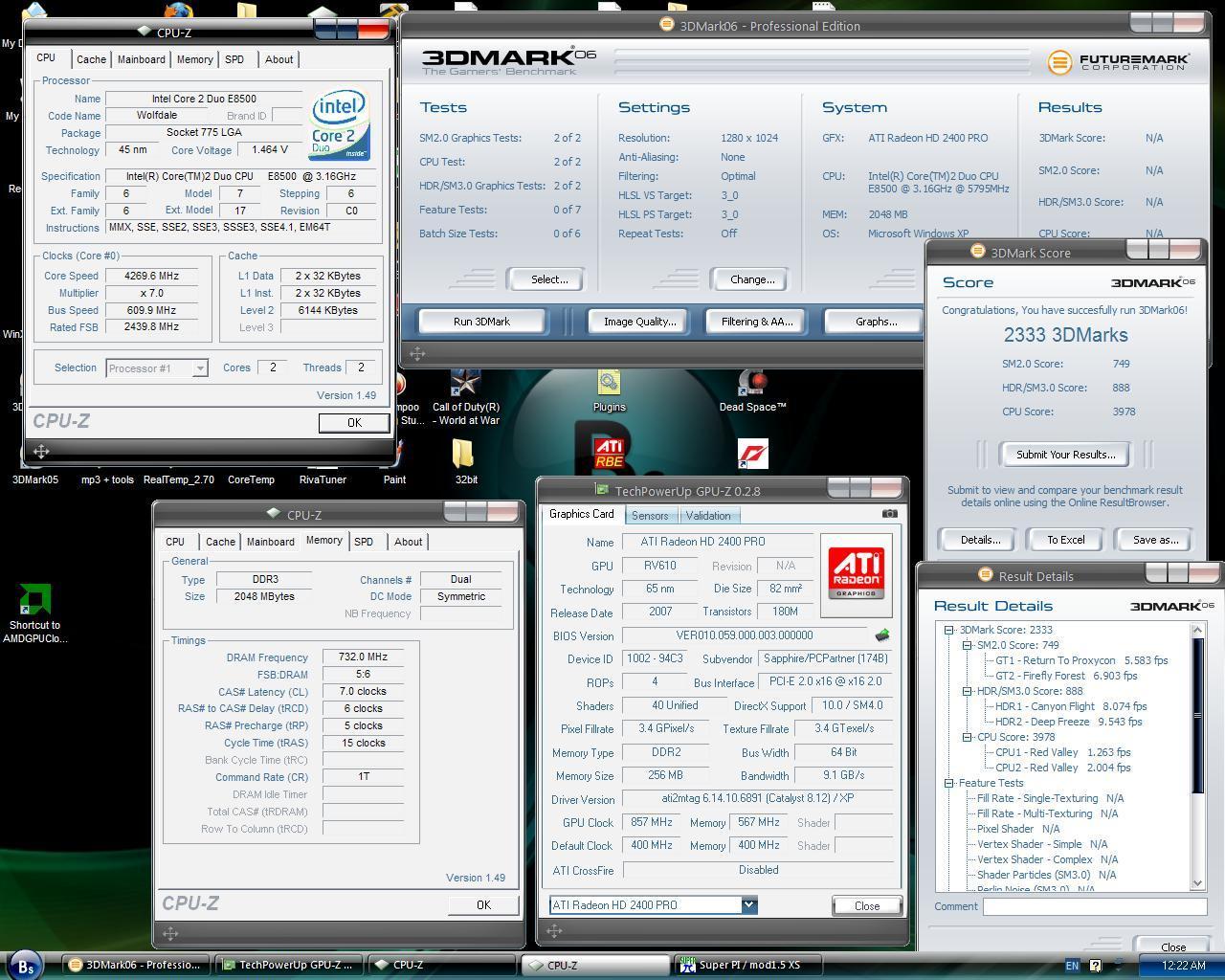The image size is (1225, 980).
Task: Export the score with To Excel
Action: pos(1065,540)
